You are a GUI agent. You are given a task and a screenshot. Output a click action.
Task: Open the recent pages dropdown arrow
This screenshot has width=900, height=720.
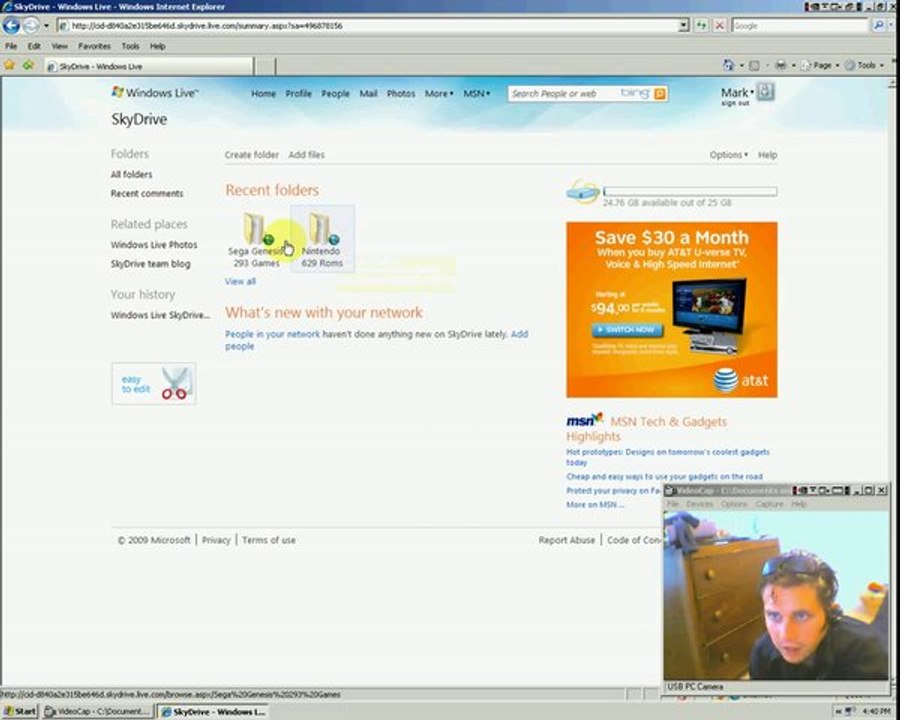tap(46, 26)
